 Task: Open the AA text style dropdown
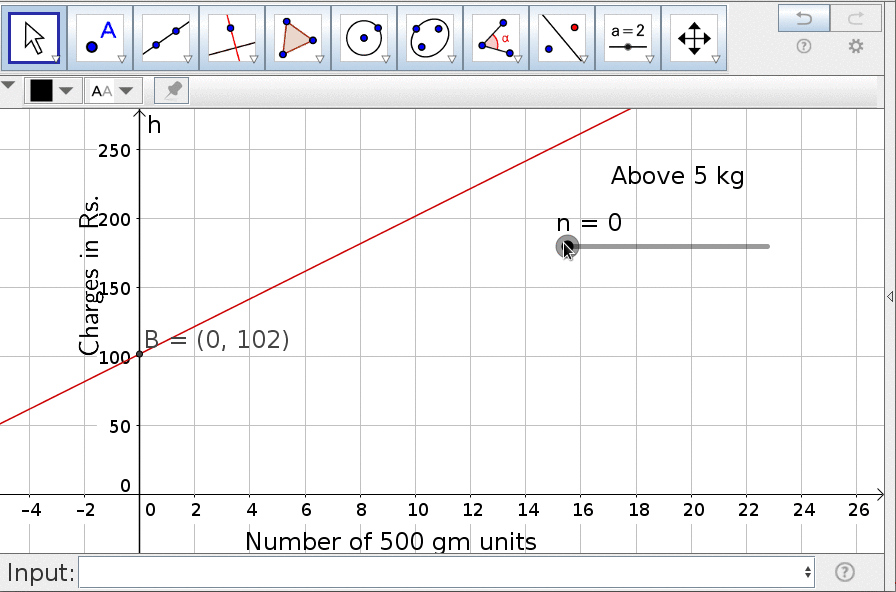(x=124, y=89)
